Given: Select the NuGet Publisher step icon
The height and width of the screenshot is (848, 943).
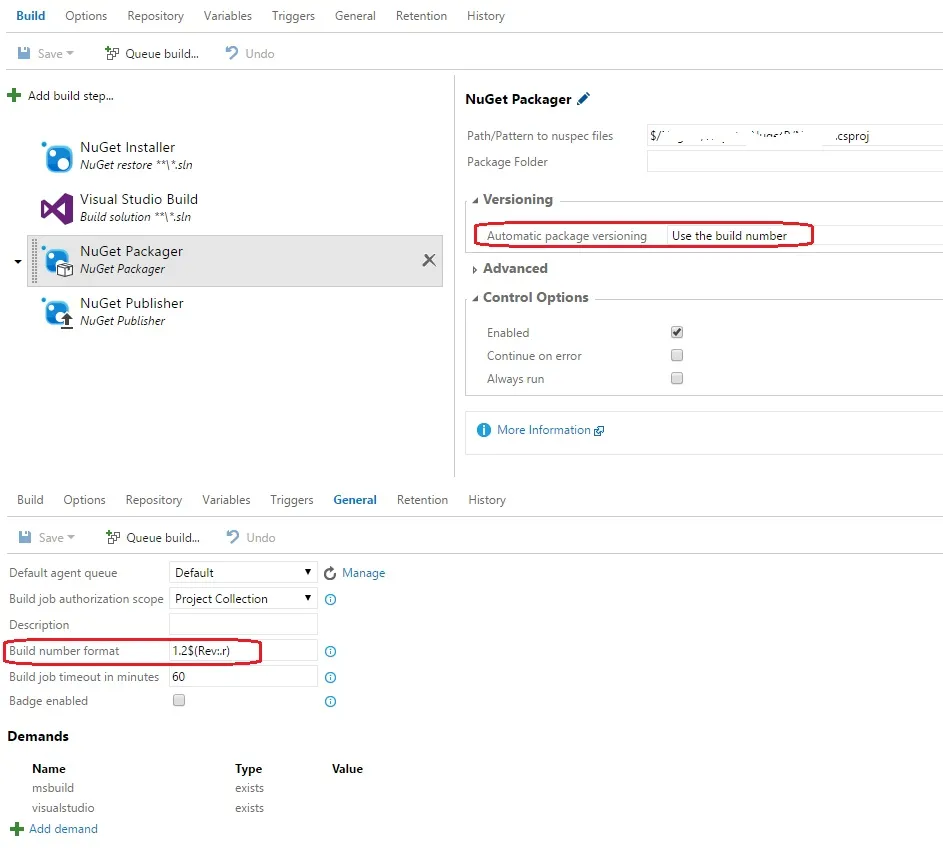Looking at the screenshot, I should (58, 313).
